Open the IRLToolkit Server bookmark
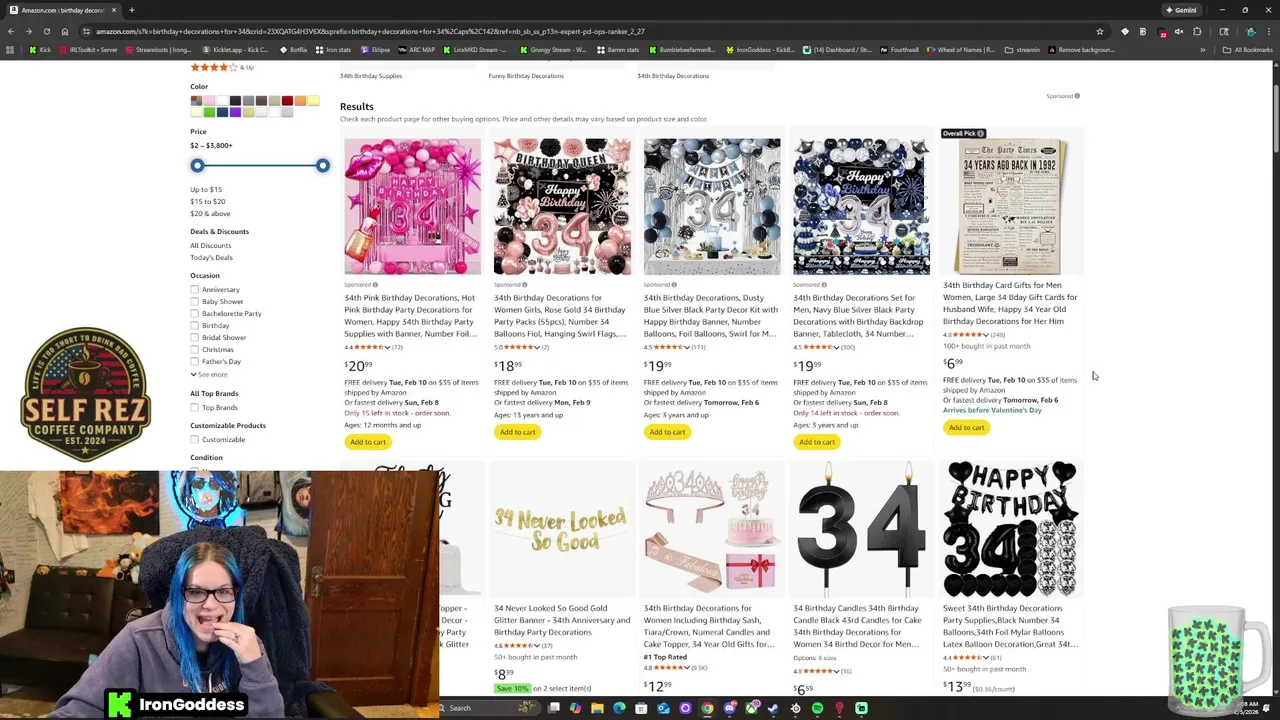 click(87, 49)
